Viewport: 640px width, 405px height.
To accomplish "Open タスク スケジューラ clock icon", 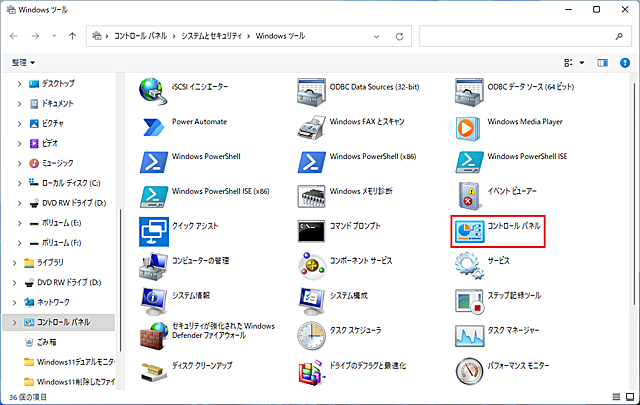I will coord(311,336).
